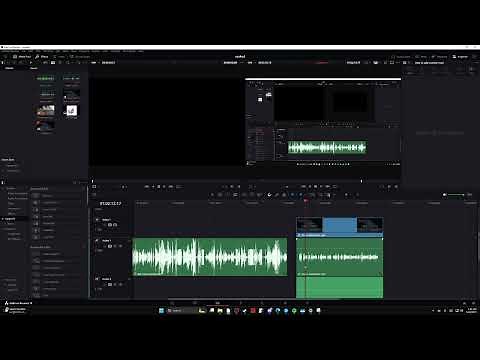Toggle the Effects panel button
The height and width of the screenshot is (360, 480).
[42, 57]
